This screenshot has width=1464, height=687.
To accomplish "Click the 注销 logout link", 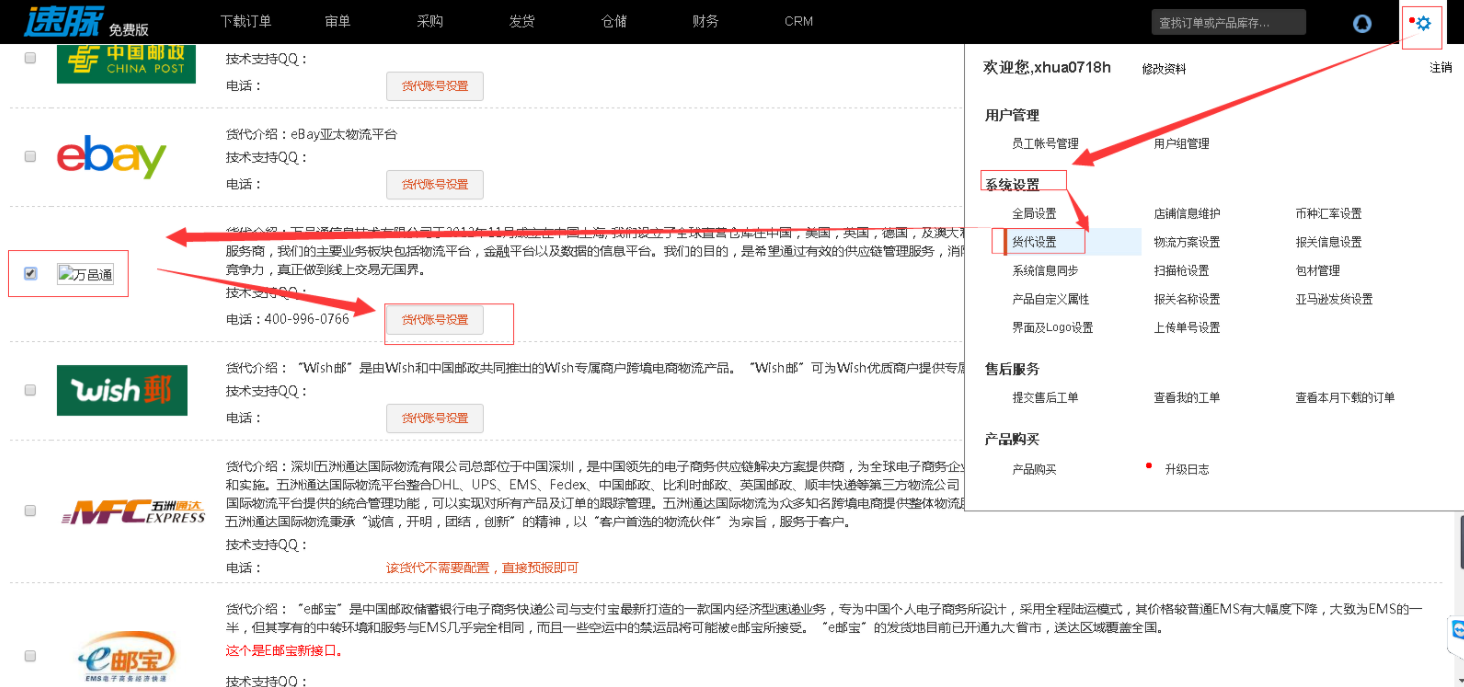I will tap(1440, 68).
